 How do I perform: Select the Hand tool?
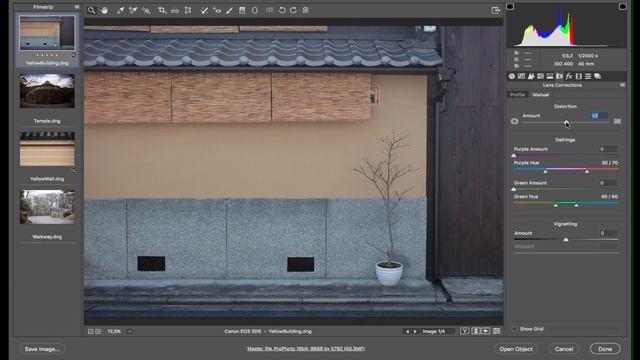point(104,10)
